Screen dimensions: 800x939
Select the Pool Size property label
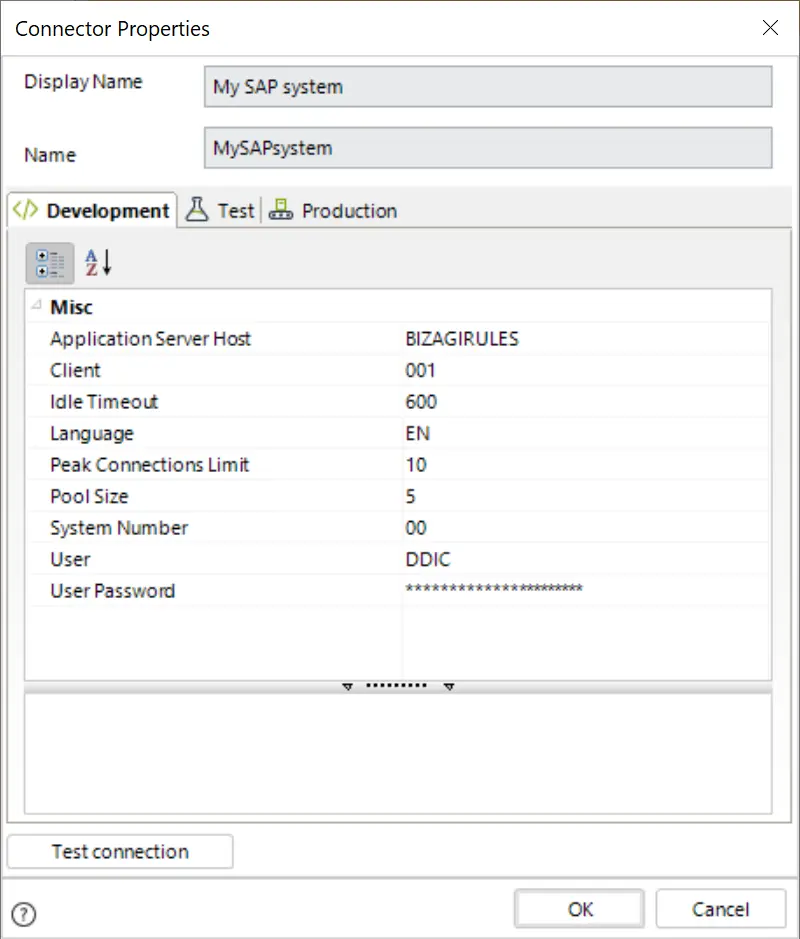coord(89,496)
